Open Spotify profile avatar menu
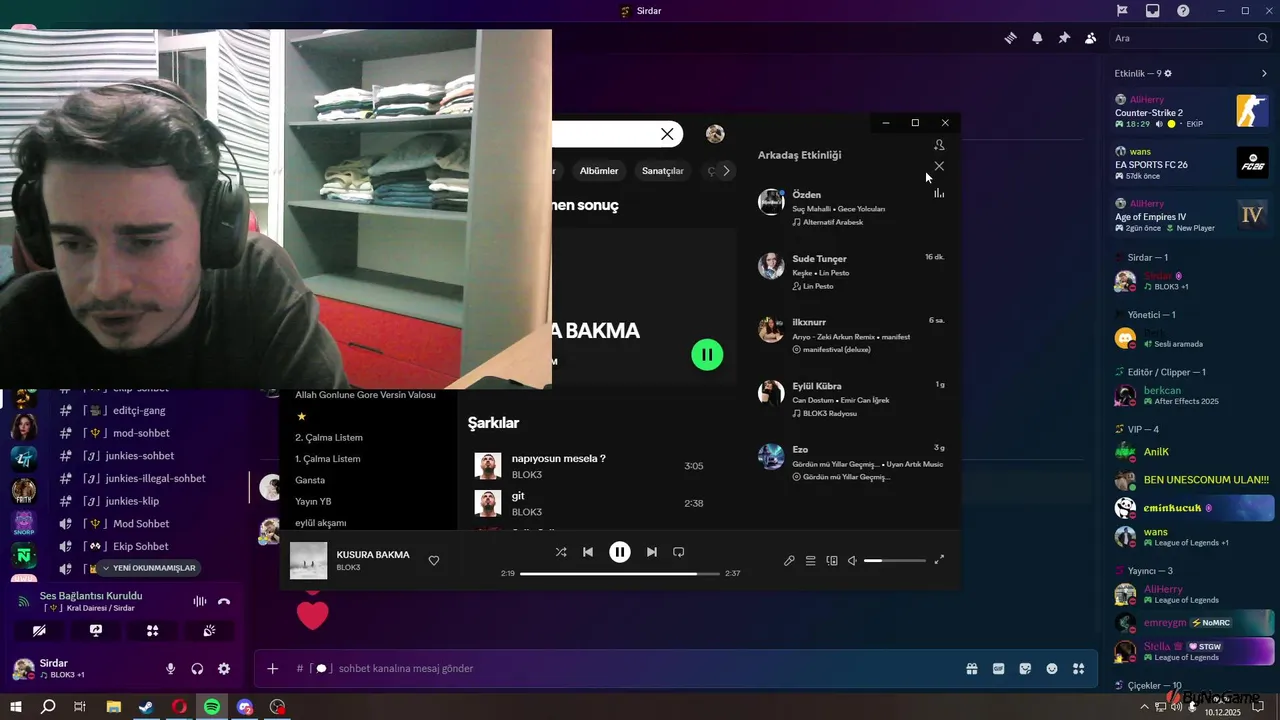Screen dimensions: 1280x720 715,134
